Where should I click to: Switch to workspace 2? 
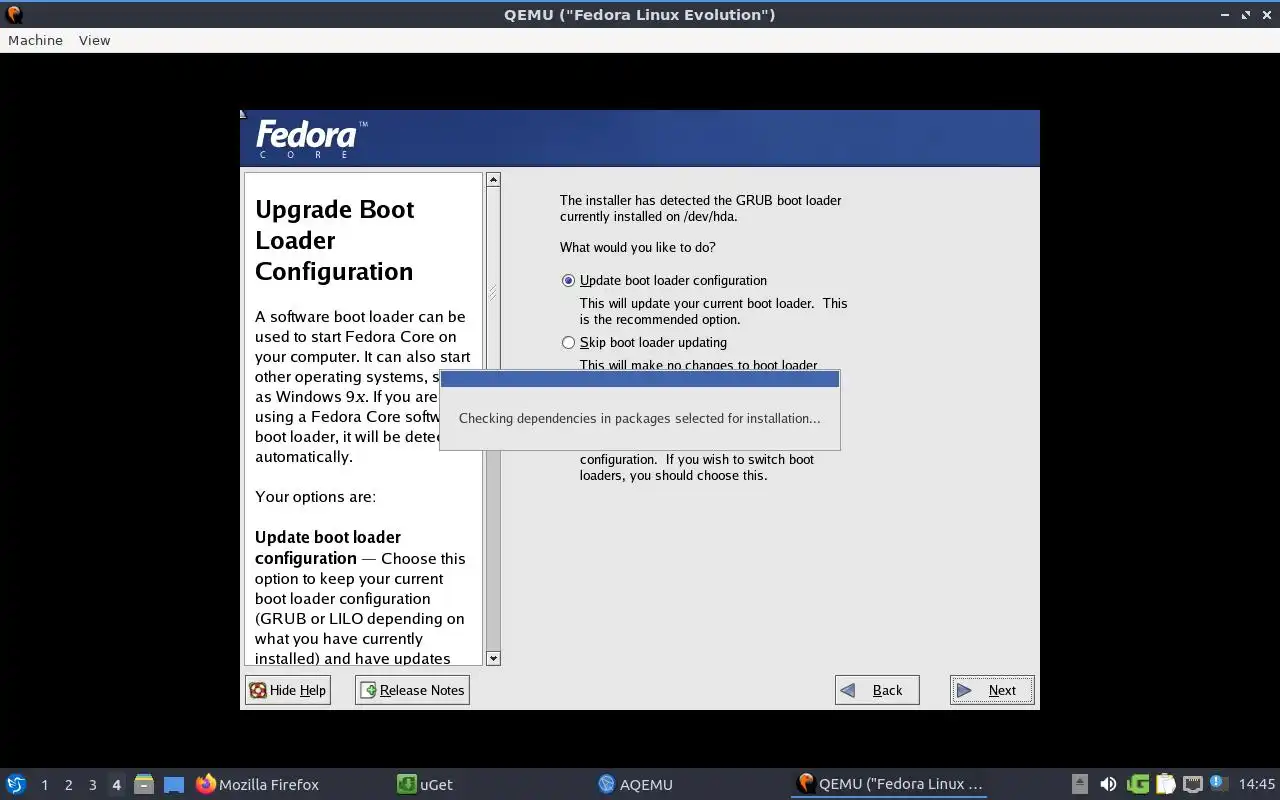click(68, 785)
